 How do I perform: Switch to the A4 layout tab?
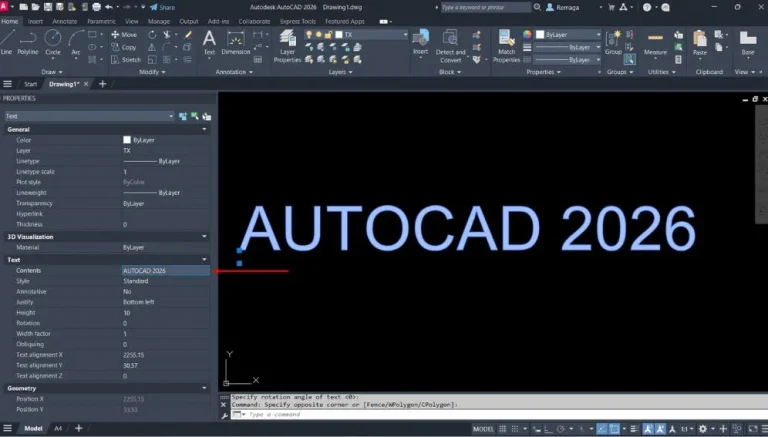click(x=58, y=429)
